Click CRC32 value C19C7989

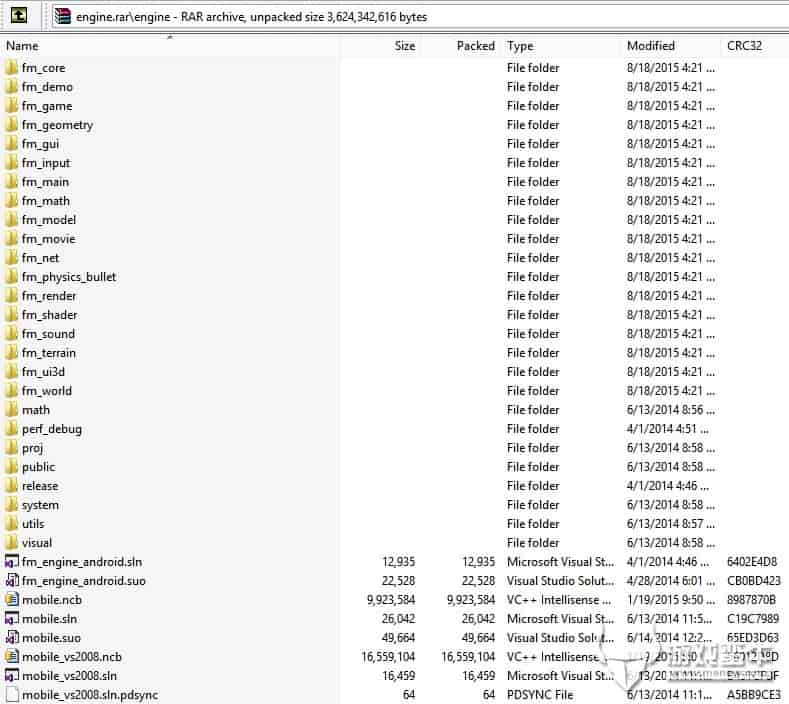pos(753,618)
